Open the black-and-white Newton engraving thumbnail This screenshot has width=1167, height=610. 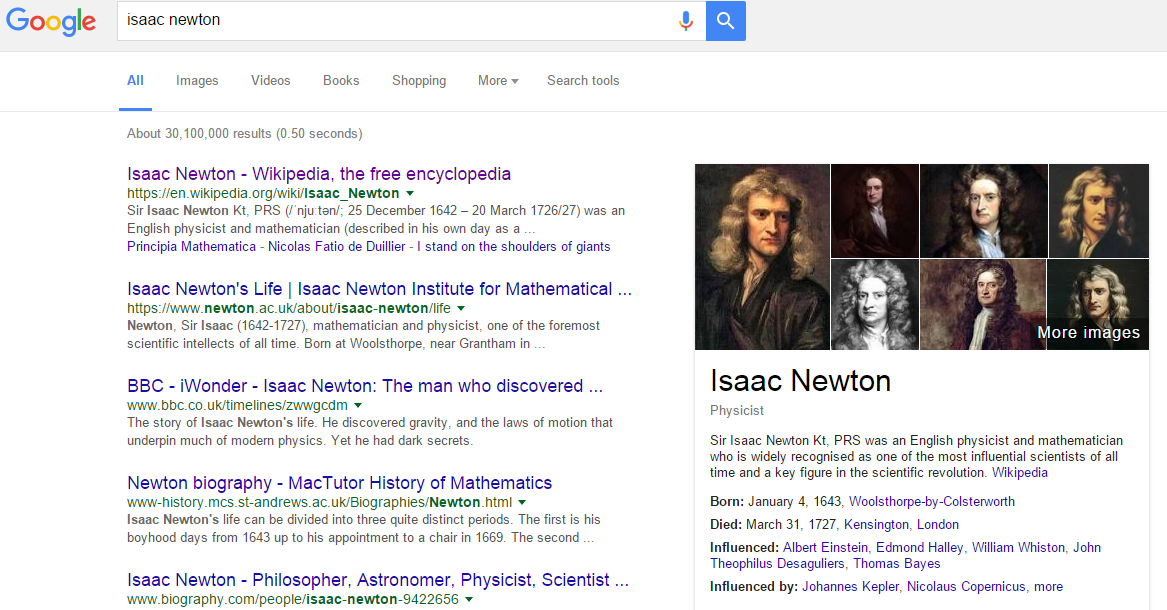coord(875,304)
